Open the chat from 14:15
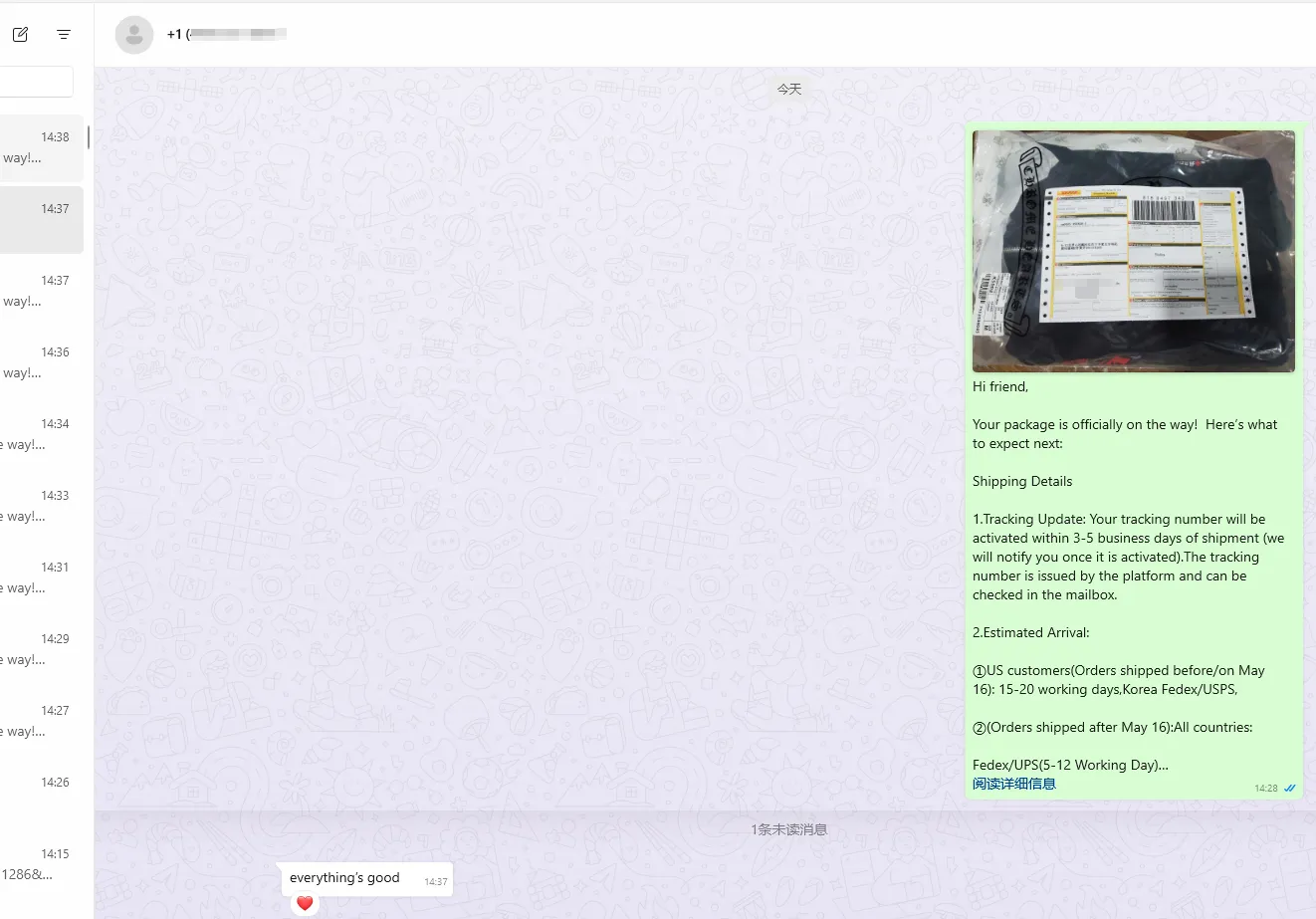 [x=41, y=864]
